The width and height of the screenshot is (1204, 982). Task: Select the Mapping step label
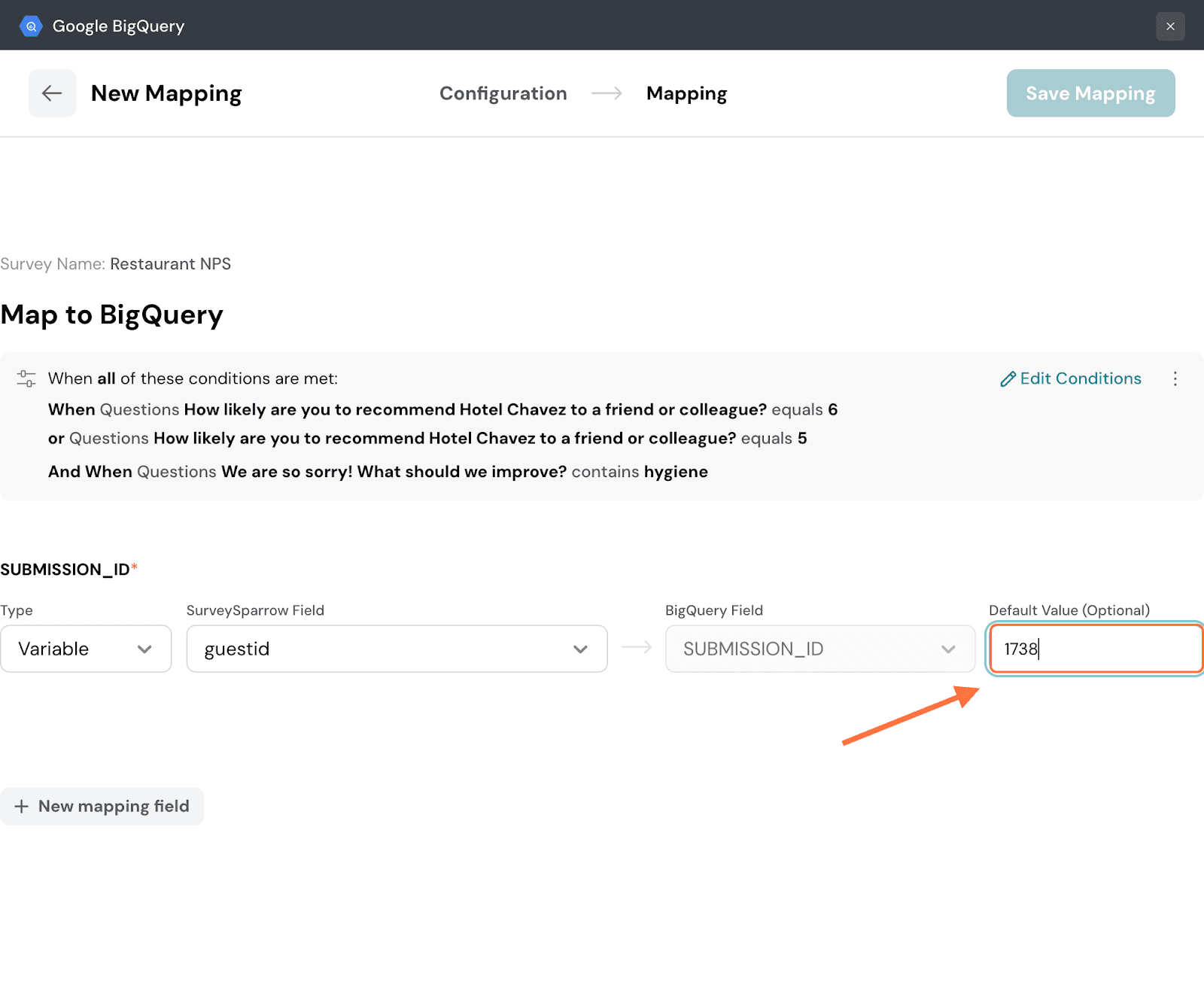[x=686, y=93]
